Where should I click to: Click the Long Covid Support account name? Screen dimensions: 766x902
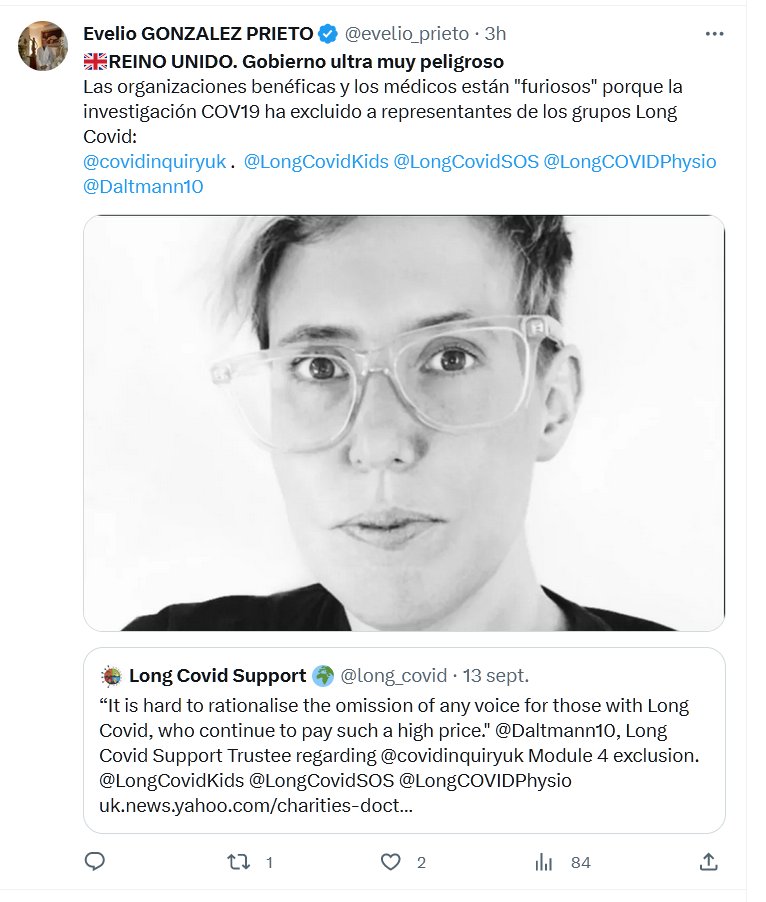pos(217,675)
